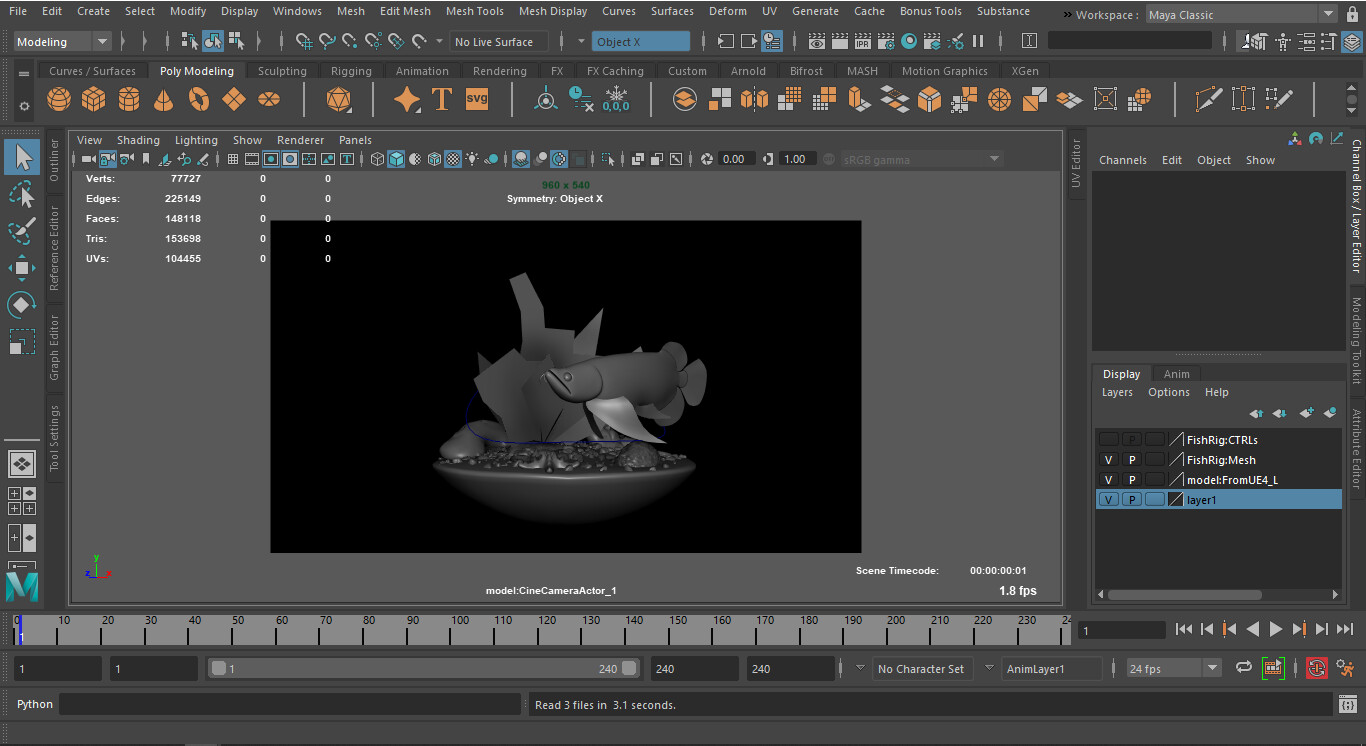The height and width of the screenshot is (746, 1366).
Task: Open the No Live Surface field
Action: coord(499,41)
